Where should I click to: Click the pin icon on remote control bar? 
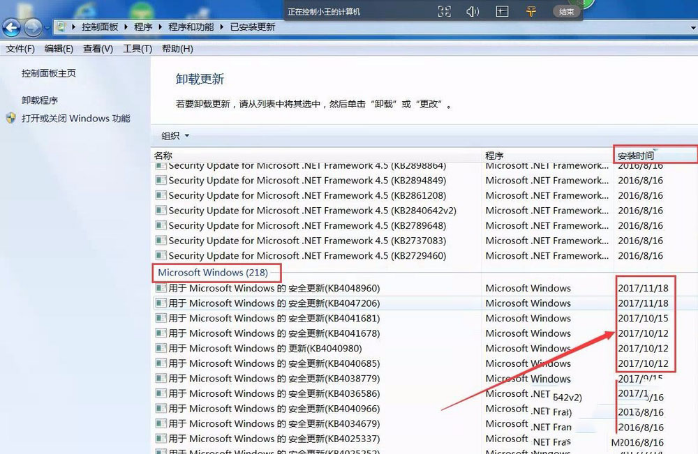(530, 12)
